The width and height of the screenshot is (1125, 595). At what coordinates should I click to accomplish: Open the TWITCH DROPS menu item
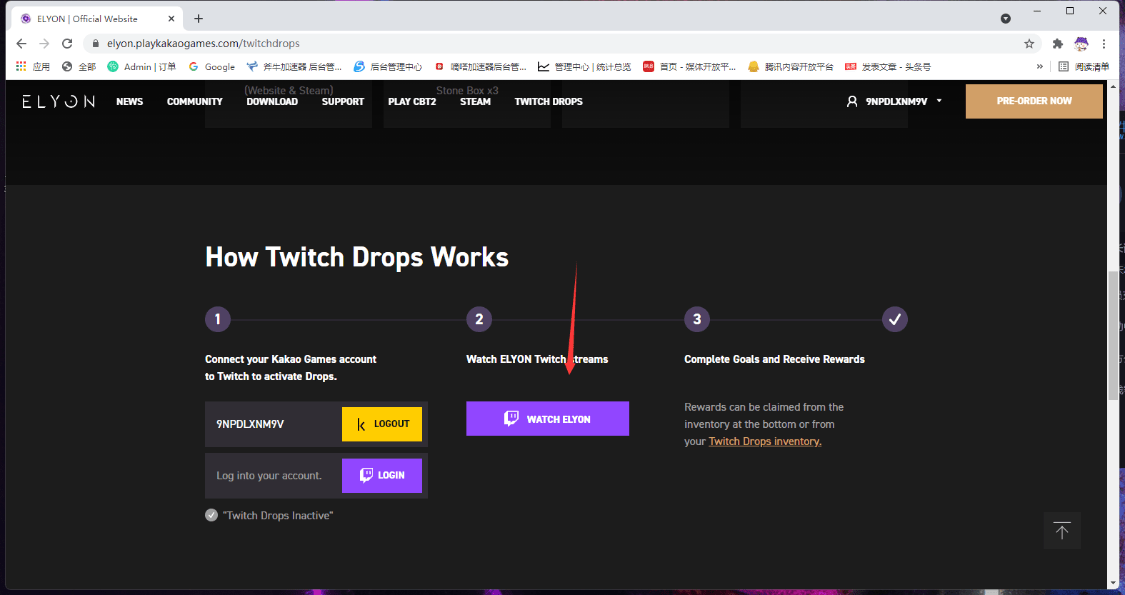click(548, 101)
